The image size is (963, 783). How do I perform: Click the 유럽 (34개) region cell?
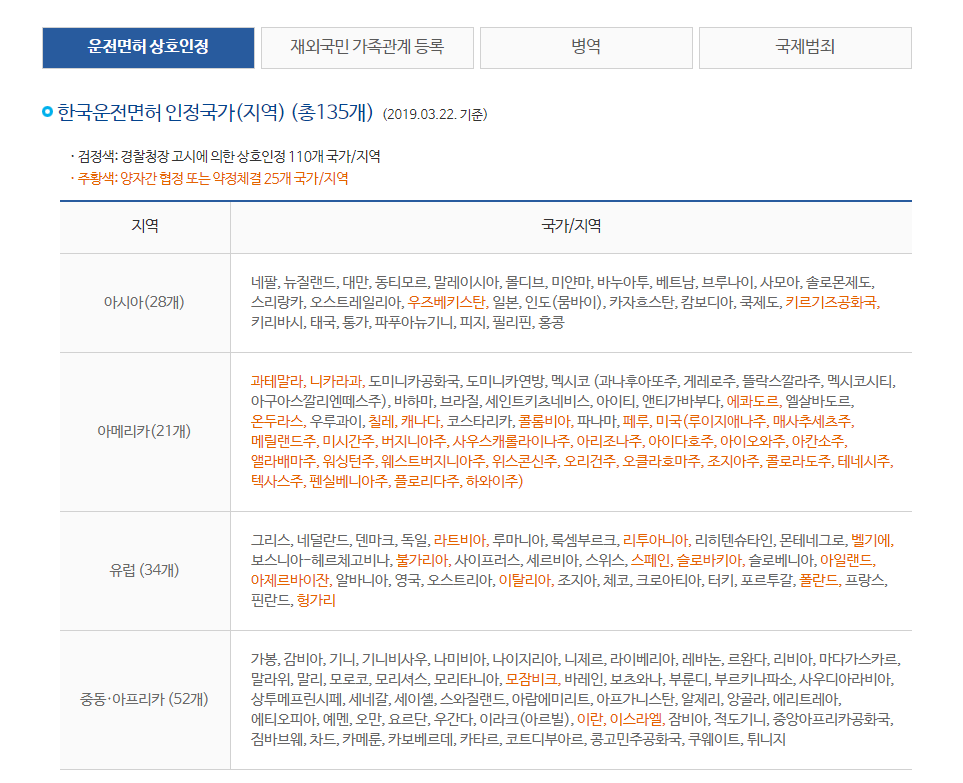[x=144, y=571]
